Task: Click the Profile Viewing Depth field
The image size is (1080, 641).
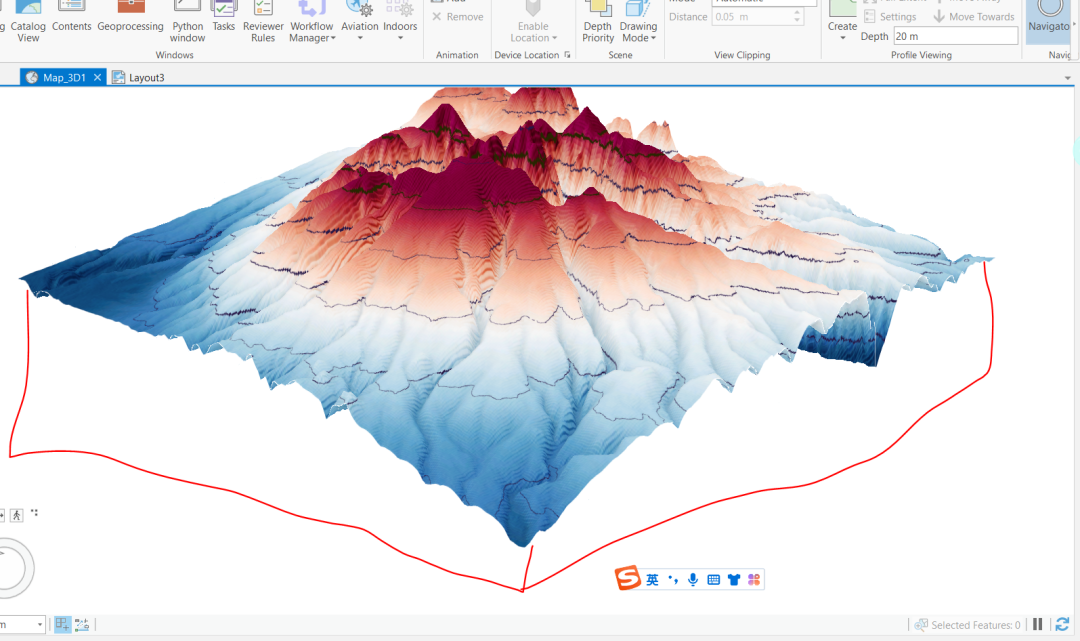Action: pos(955,36)
